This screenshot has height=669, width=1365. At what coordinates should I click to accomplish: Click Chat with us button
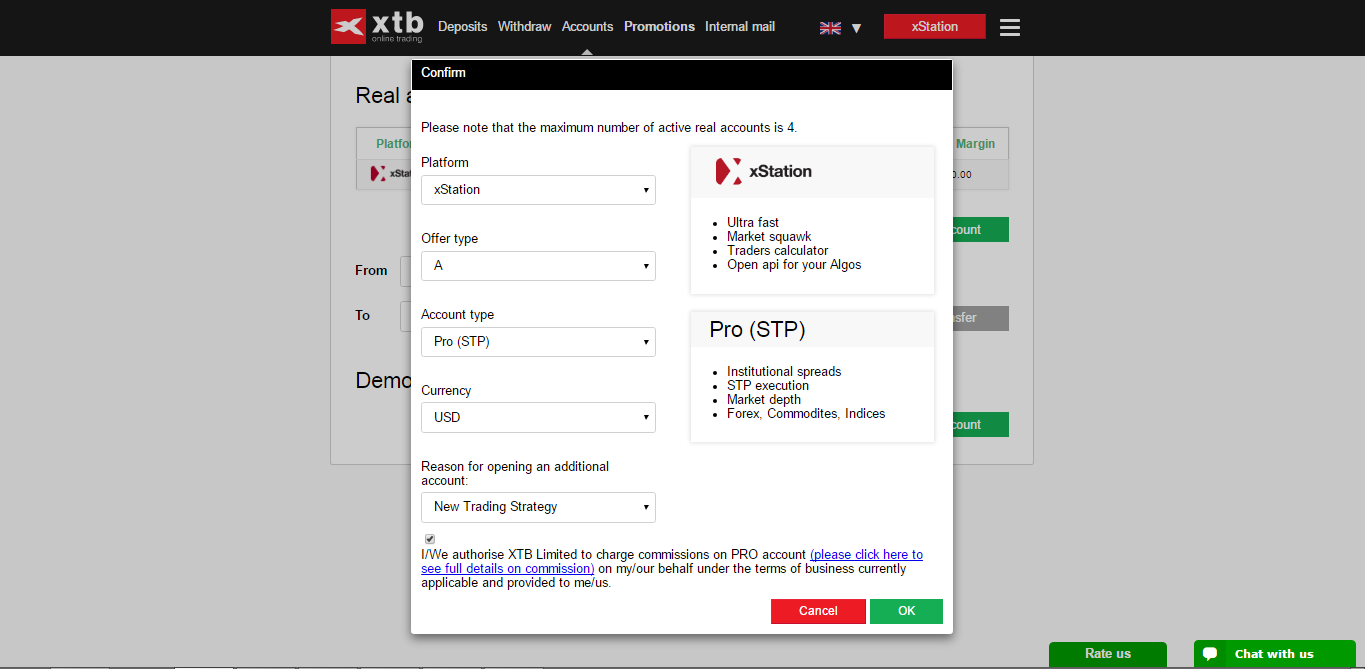1275,655
